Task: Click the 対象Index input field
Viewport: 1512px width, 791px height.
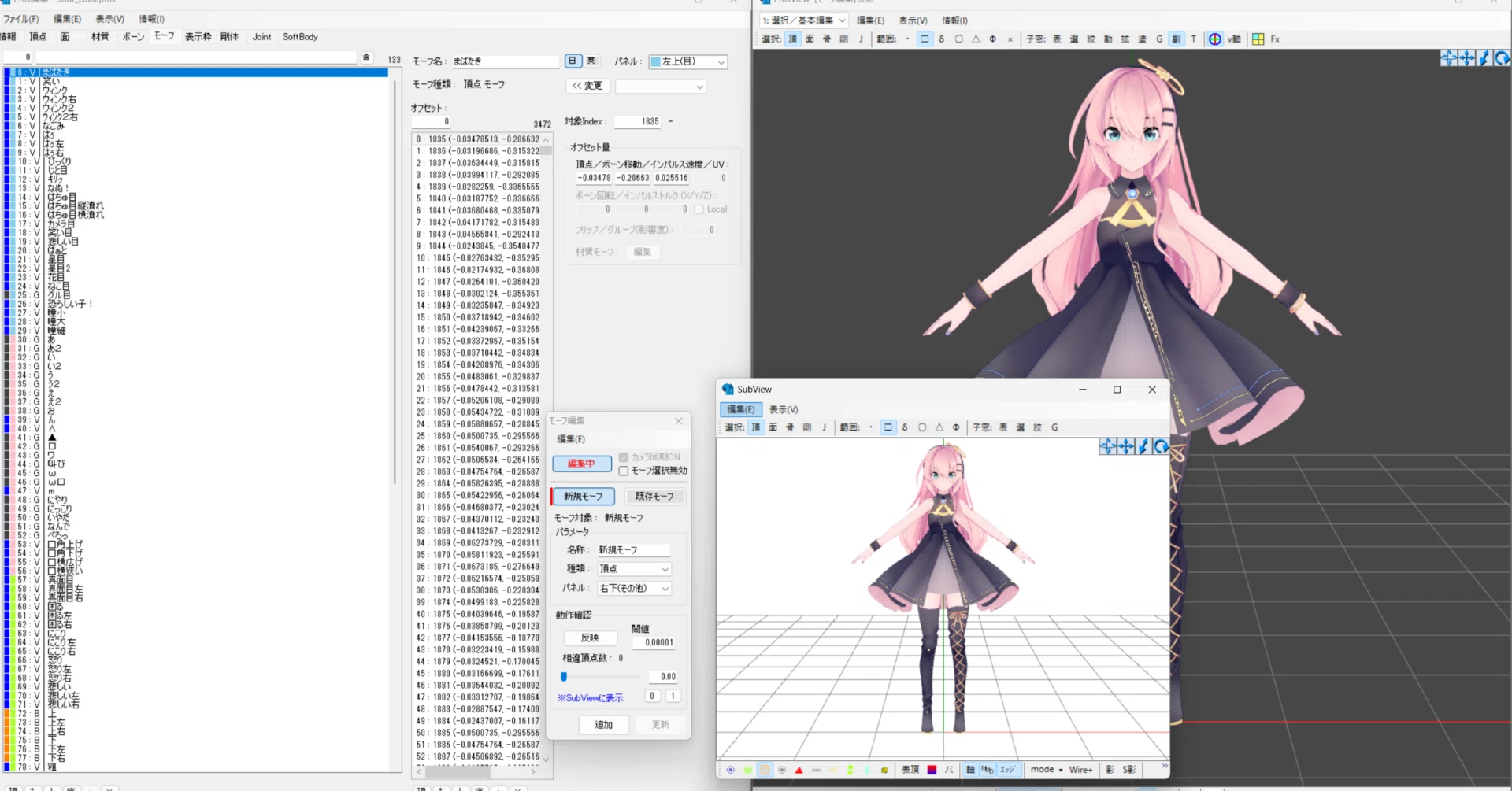Action: tap(638, 122)
